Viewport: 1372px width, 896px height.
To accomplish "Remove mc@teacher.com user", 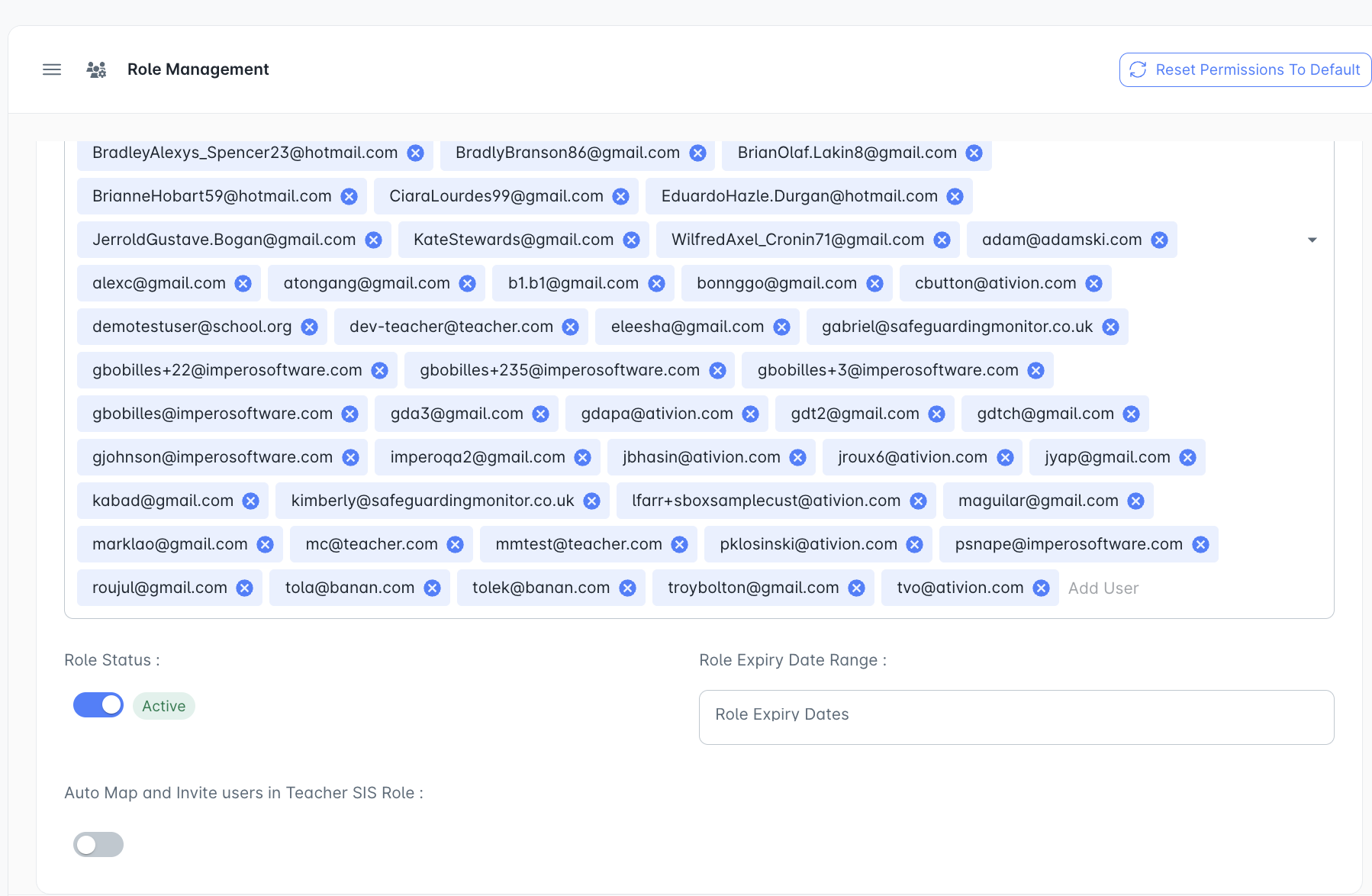I will [456, 545].
